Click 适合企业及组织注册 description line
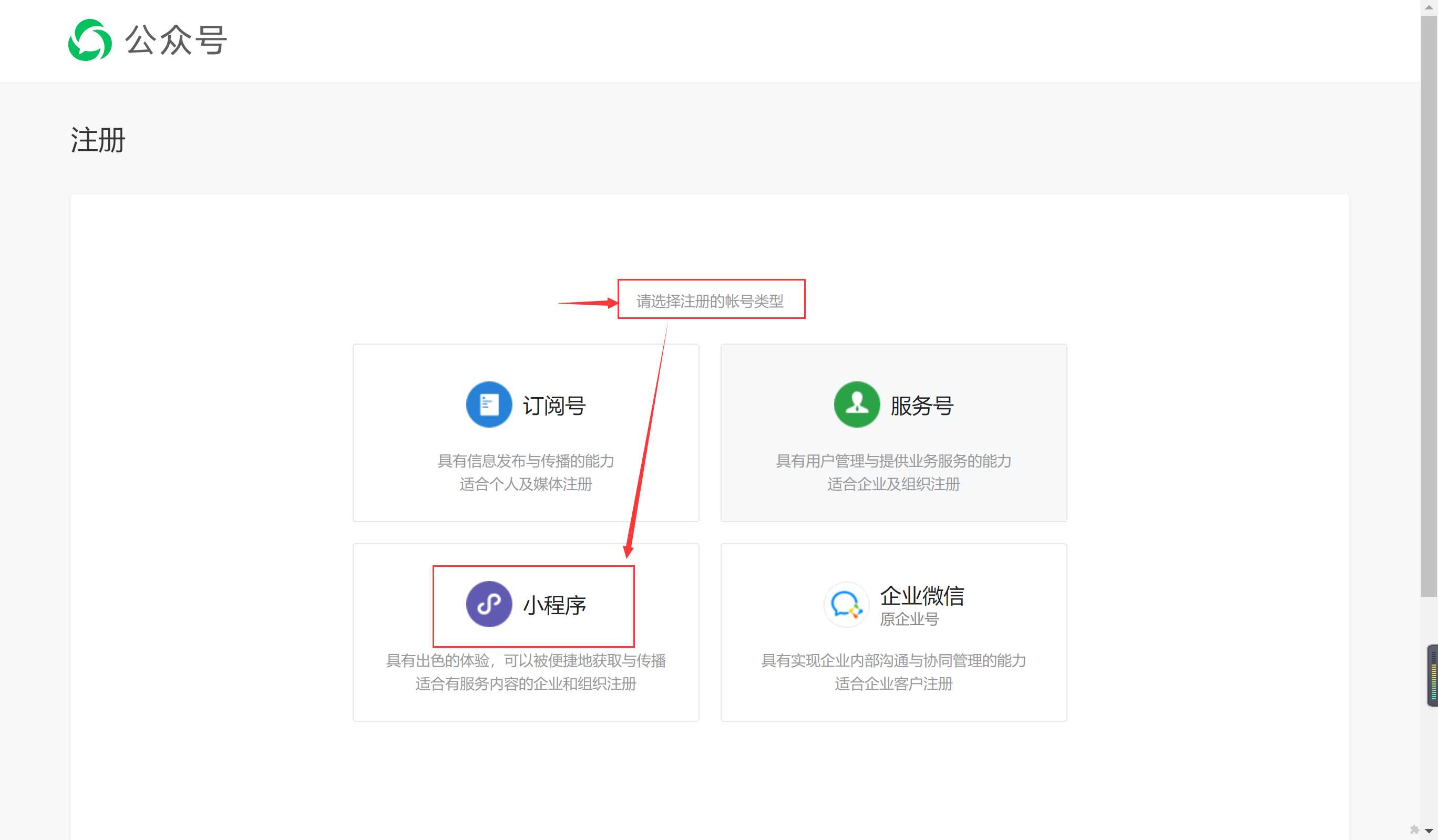 [x=893, y=484]
